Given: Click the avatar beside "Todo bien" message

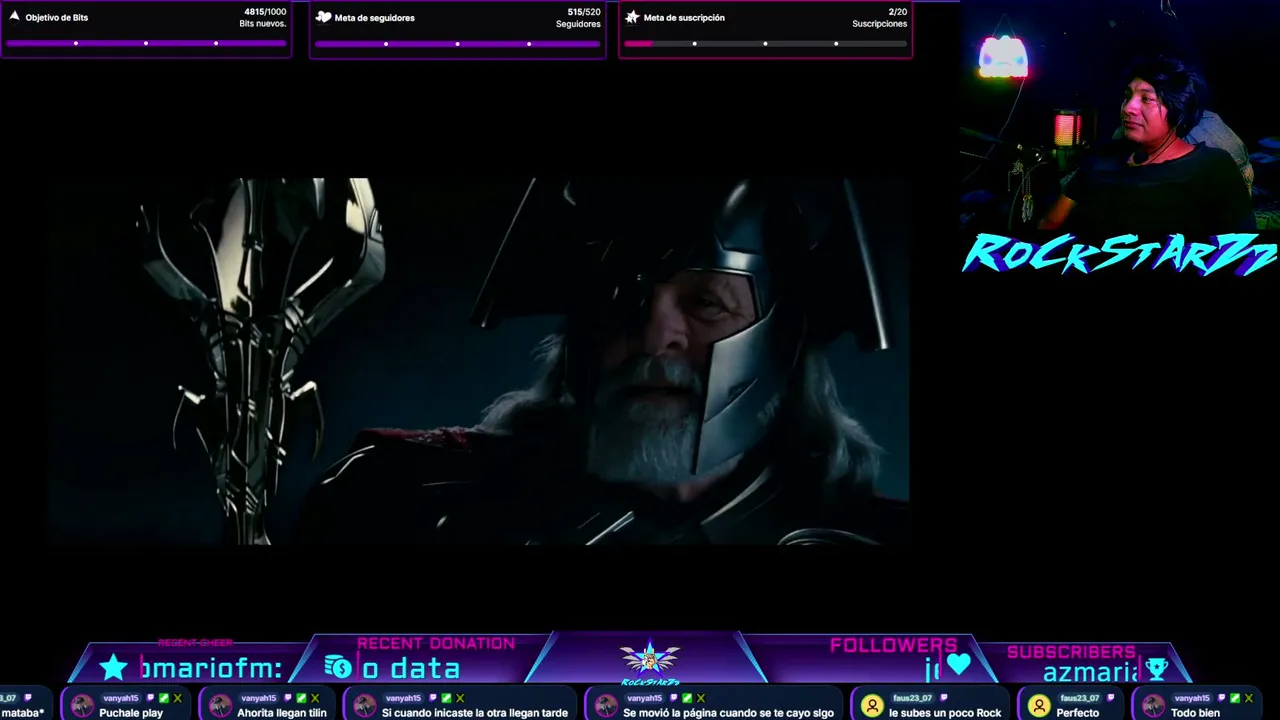Looking at the screenshot, I should tap(1154, 706).
